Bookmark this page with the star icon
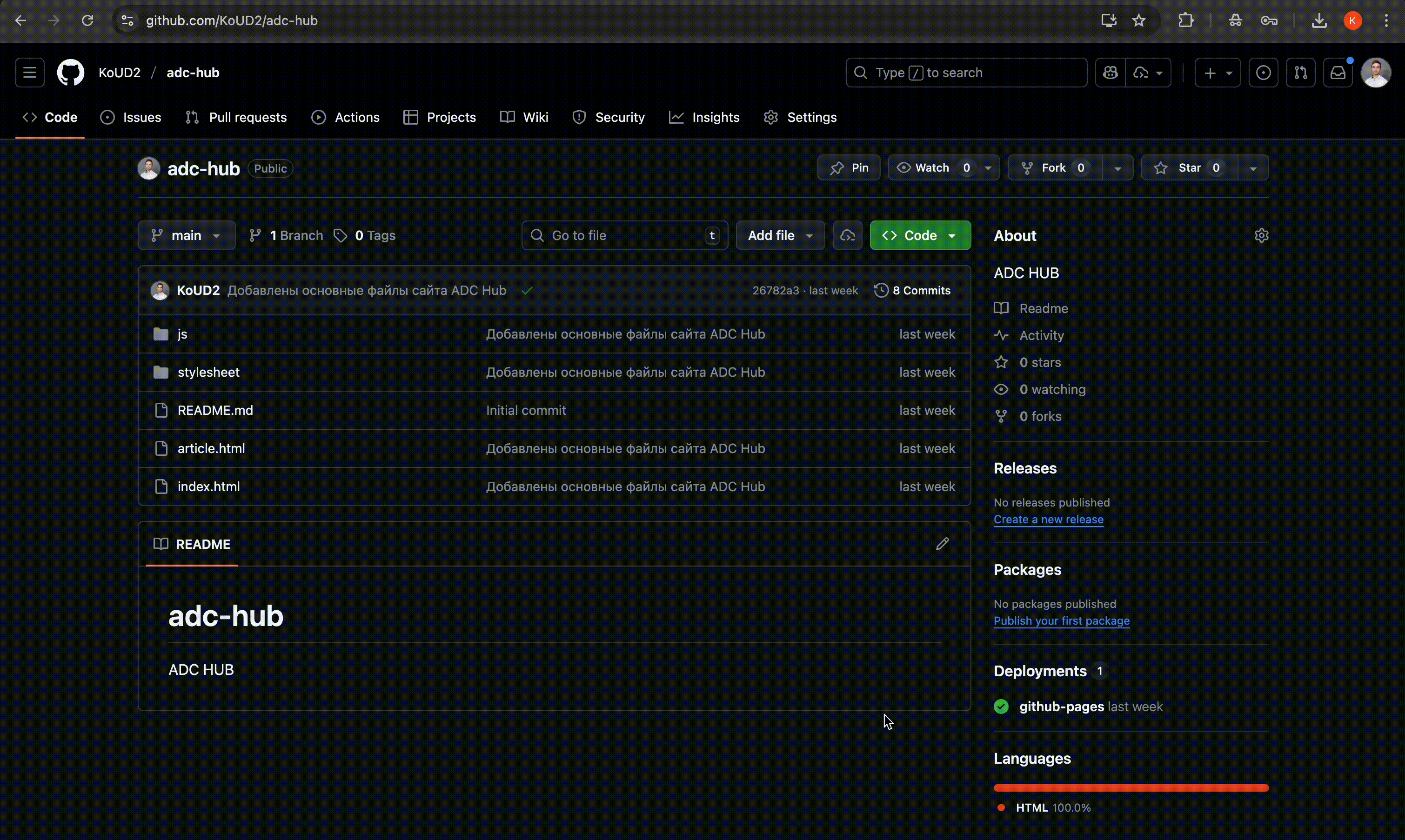The width and height of the screenshot is (1405, 840). 1139,21
